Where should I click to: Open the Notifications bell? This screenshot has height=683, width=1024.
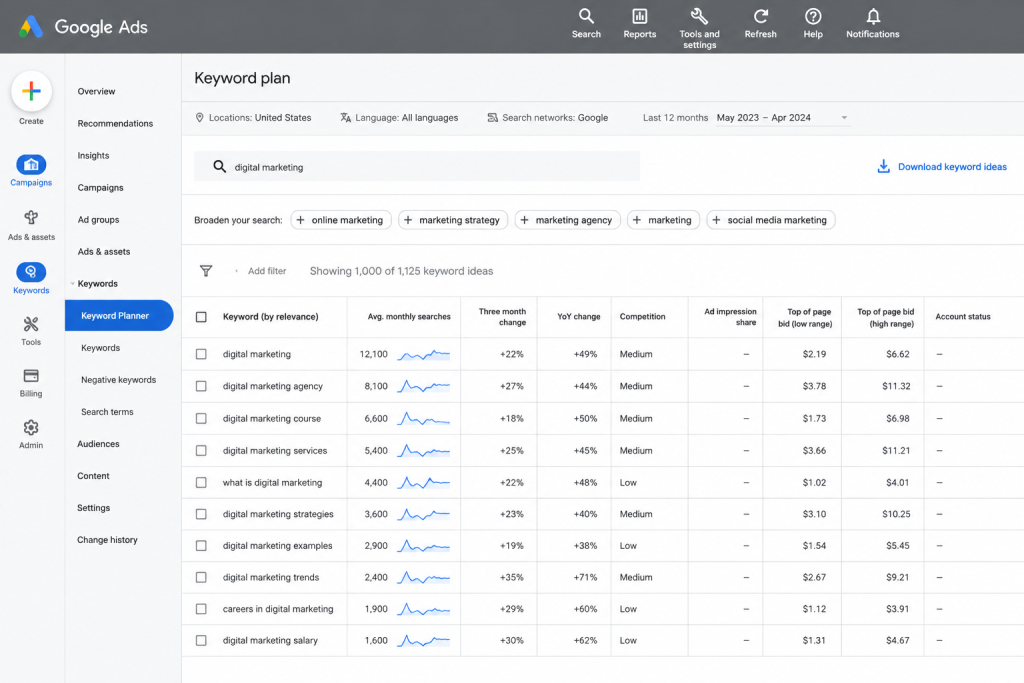pos(872,16)
